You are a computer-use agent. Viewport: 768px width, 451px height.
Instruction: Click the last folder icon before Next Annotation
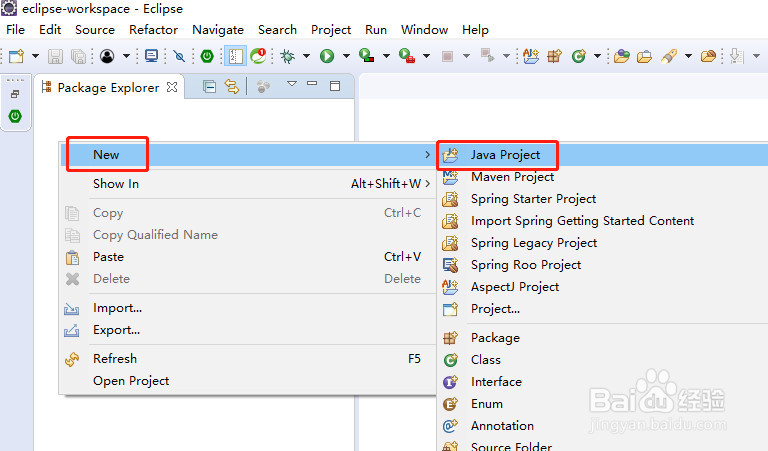(708, 56)
